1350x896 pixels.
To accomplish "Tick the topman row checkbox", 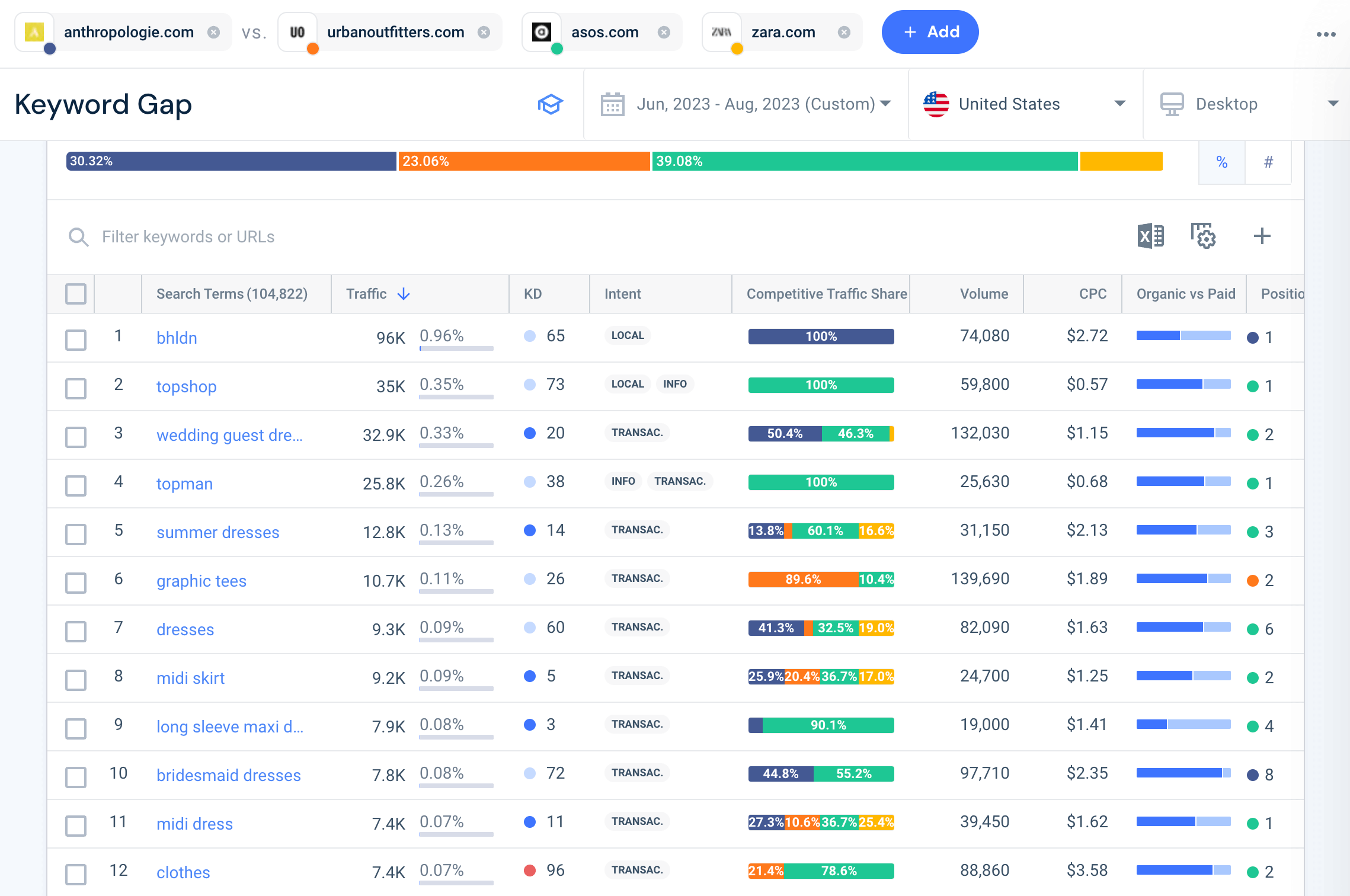I will coord(76,486).
